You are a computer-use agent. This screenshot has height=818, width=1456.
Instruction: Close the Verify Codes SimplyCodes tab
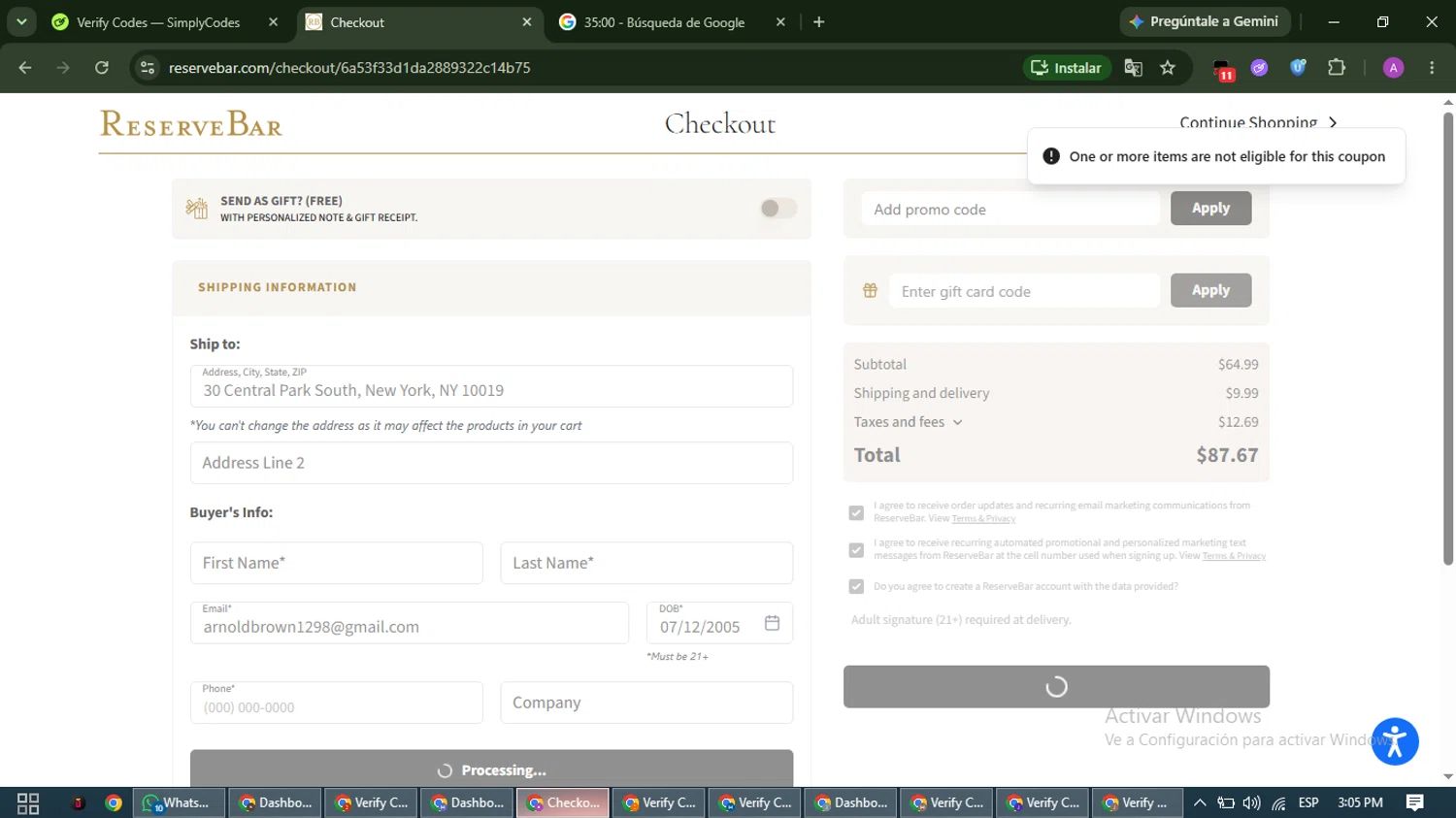(x=273, y=21)
